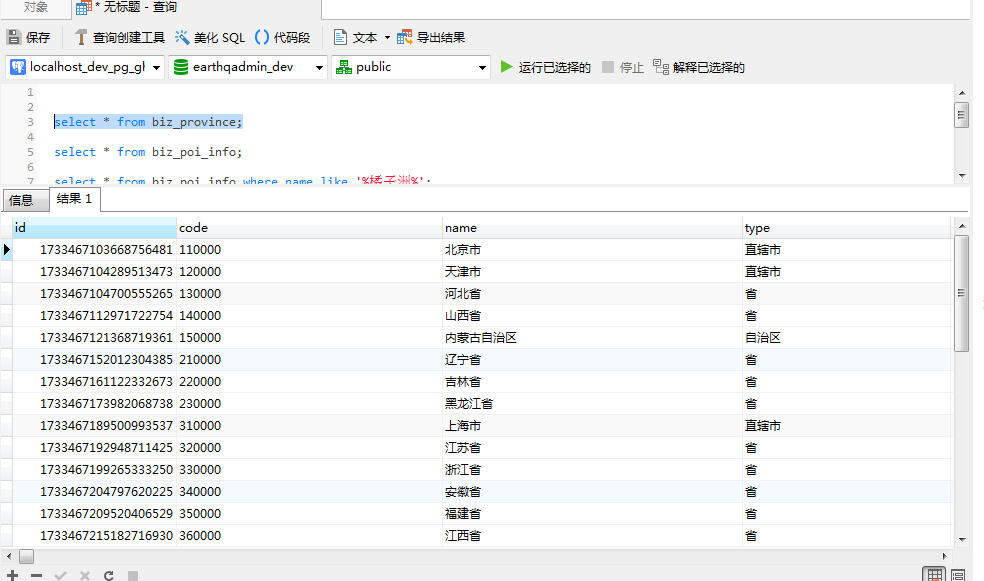The width and height of the screenshot is (984, 581).
Task: Select cell 黑龙江省
Action: coord(592,403)
